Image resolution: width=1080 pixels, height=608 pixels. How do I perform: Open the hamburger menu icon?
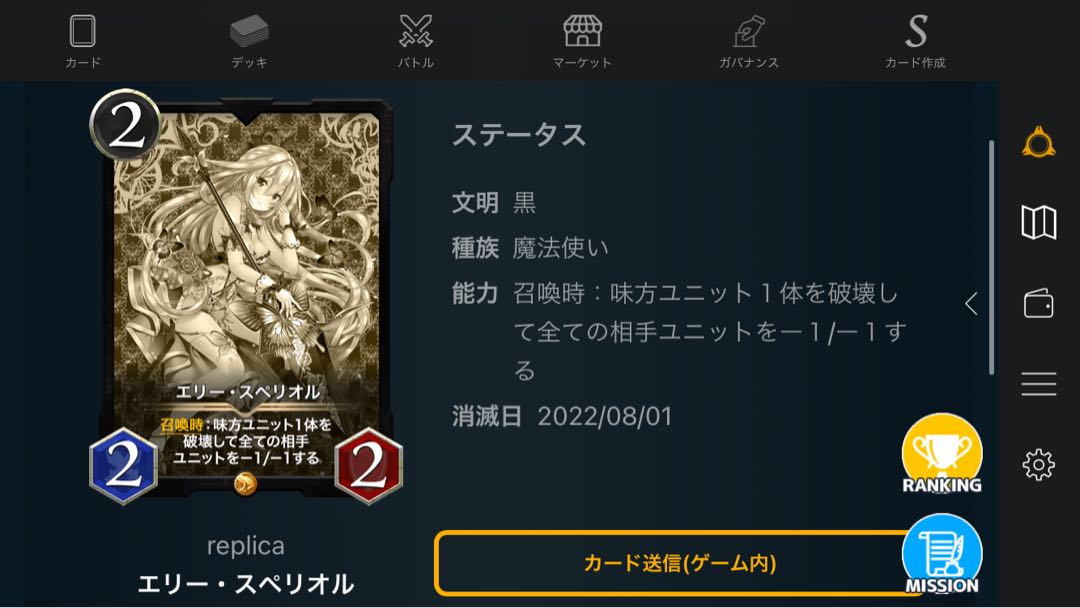(x=1039, y=384)
